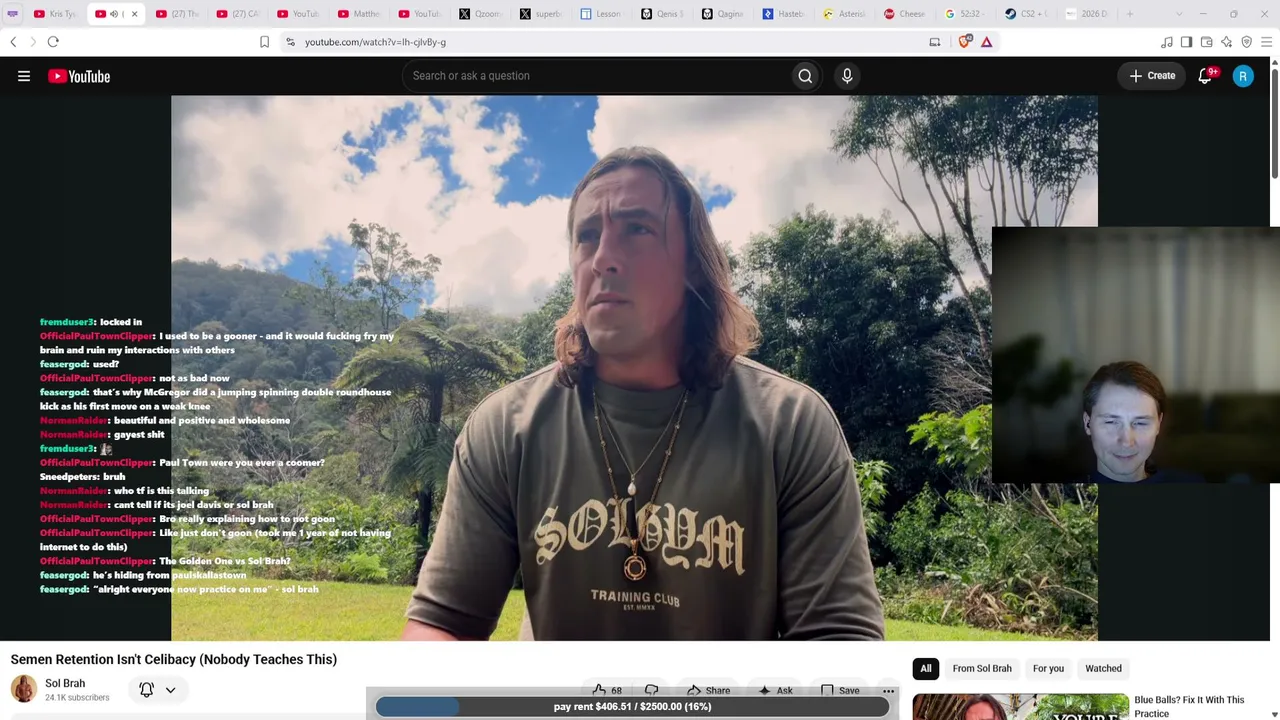Go back in browser history

point(13,42)
